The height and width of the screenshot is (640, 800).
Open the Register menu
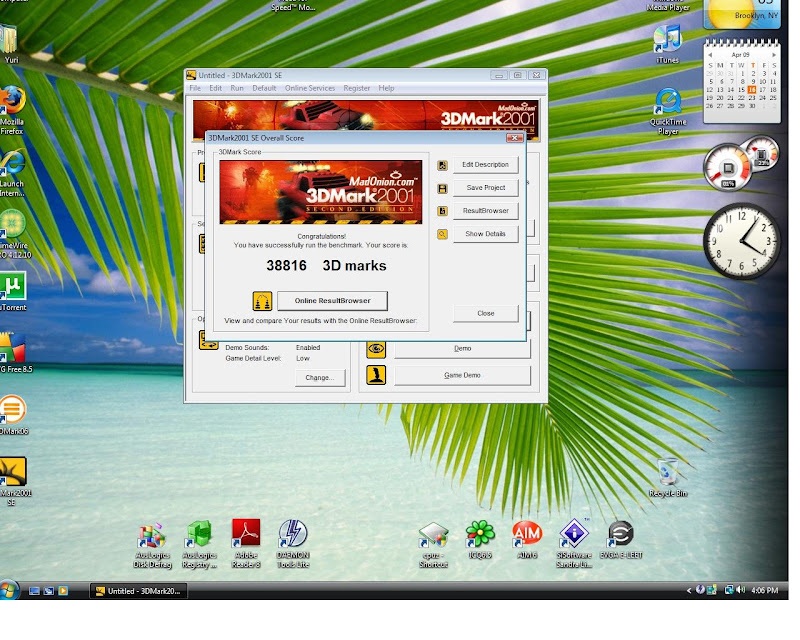[x=357, y=88]
